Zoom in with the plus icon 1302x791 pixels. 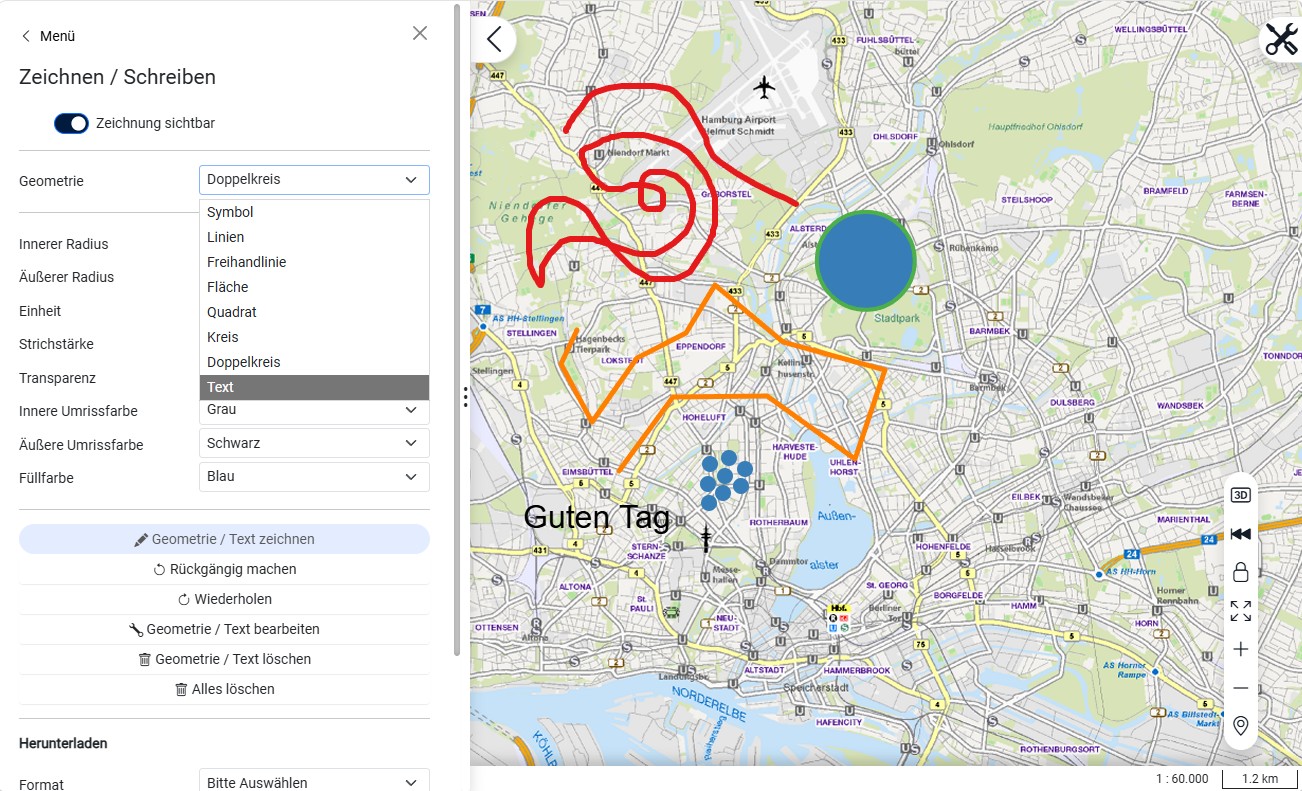tap(1240, 649)
